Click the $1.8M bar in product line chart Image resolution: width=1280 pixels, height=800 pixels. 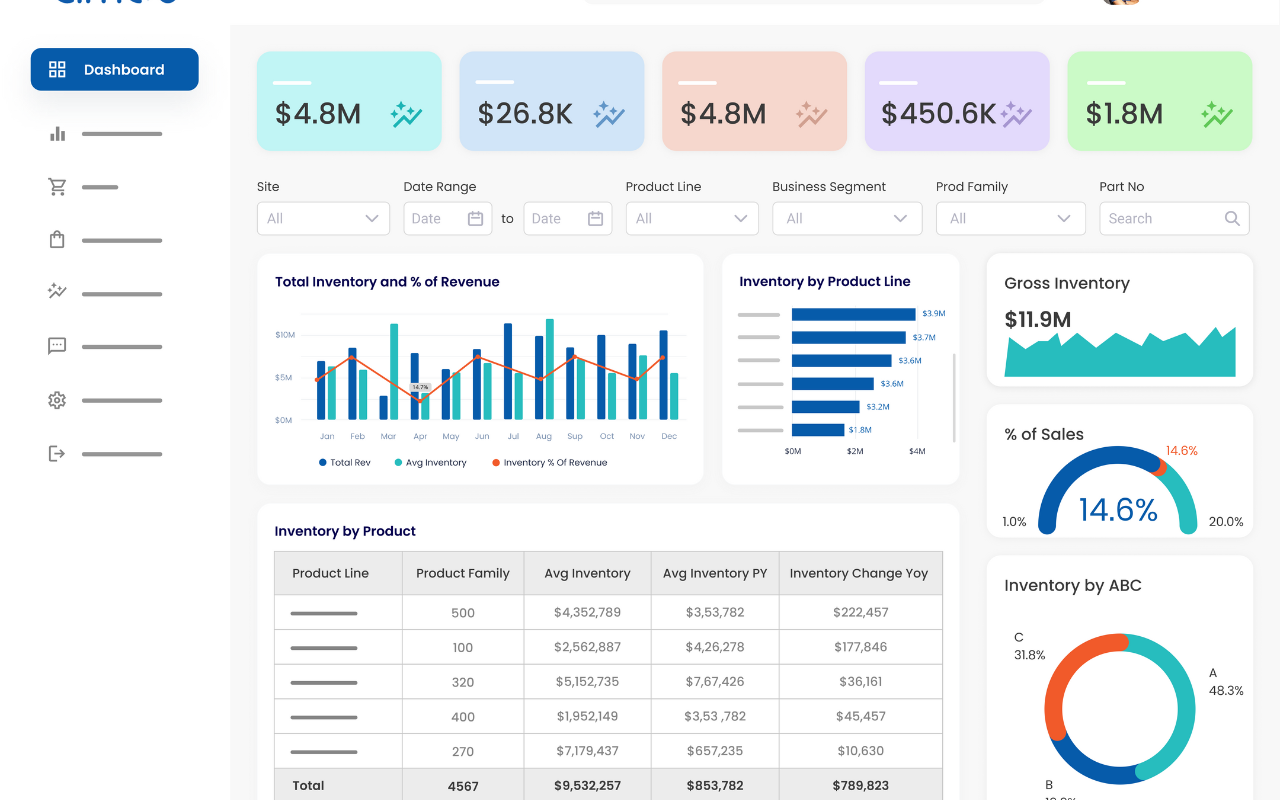(x=818, y=430)
